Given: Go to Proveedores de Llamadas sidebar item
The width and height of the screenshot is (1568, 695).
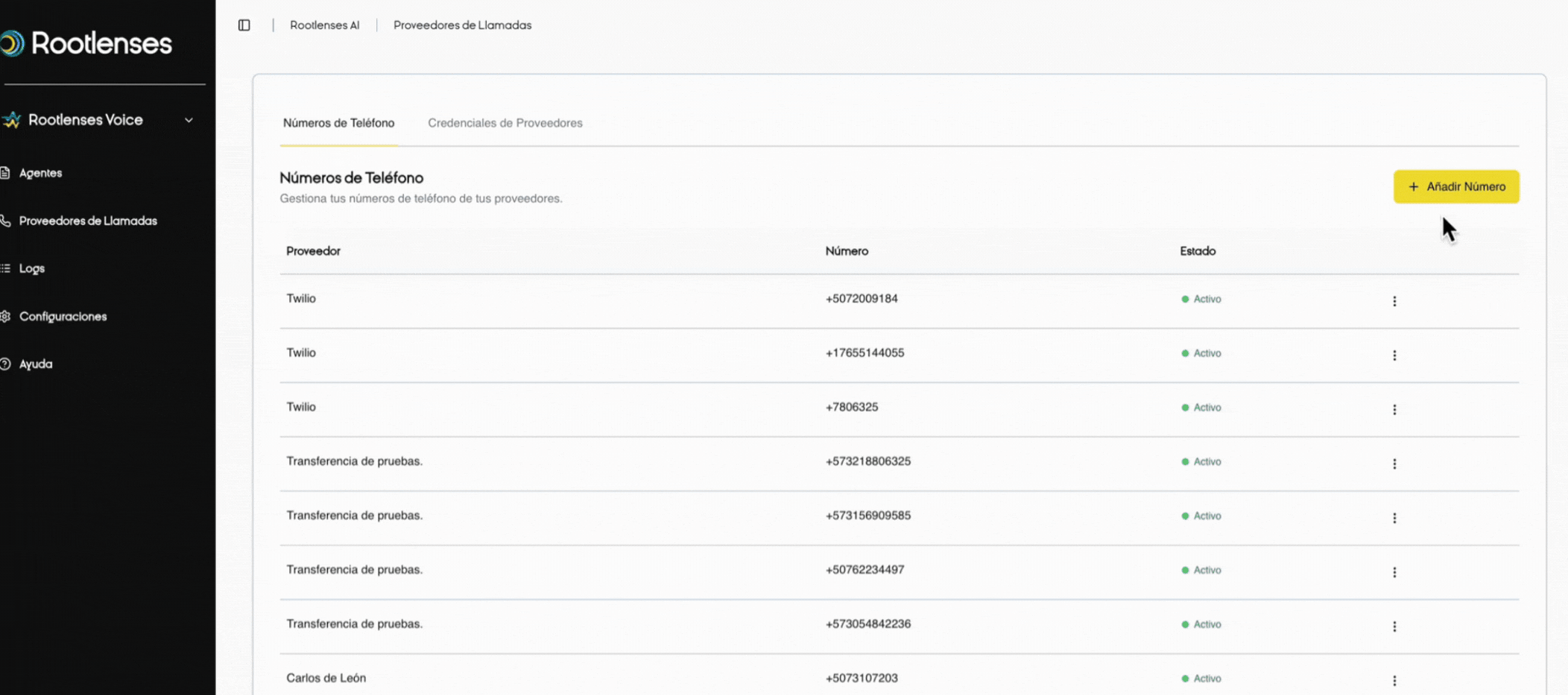Looking at the screenshot, I should tap(87, 220).
